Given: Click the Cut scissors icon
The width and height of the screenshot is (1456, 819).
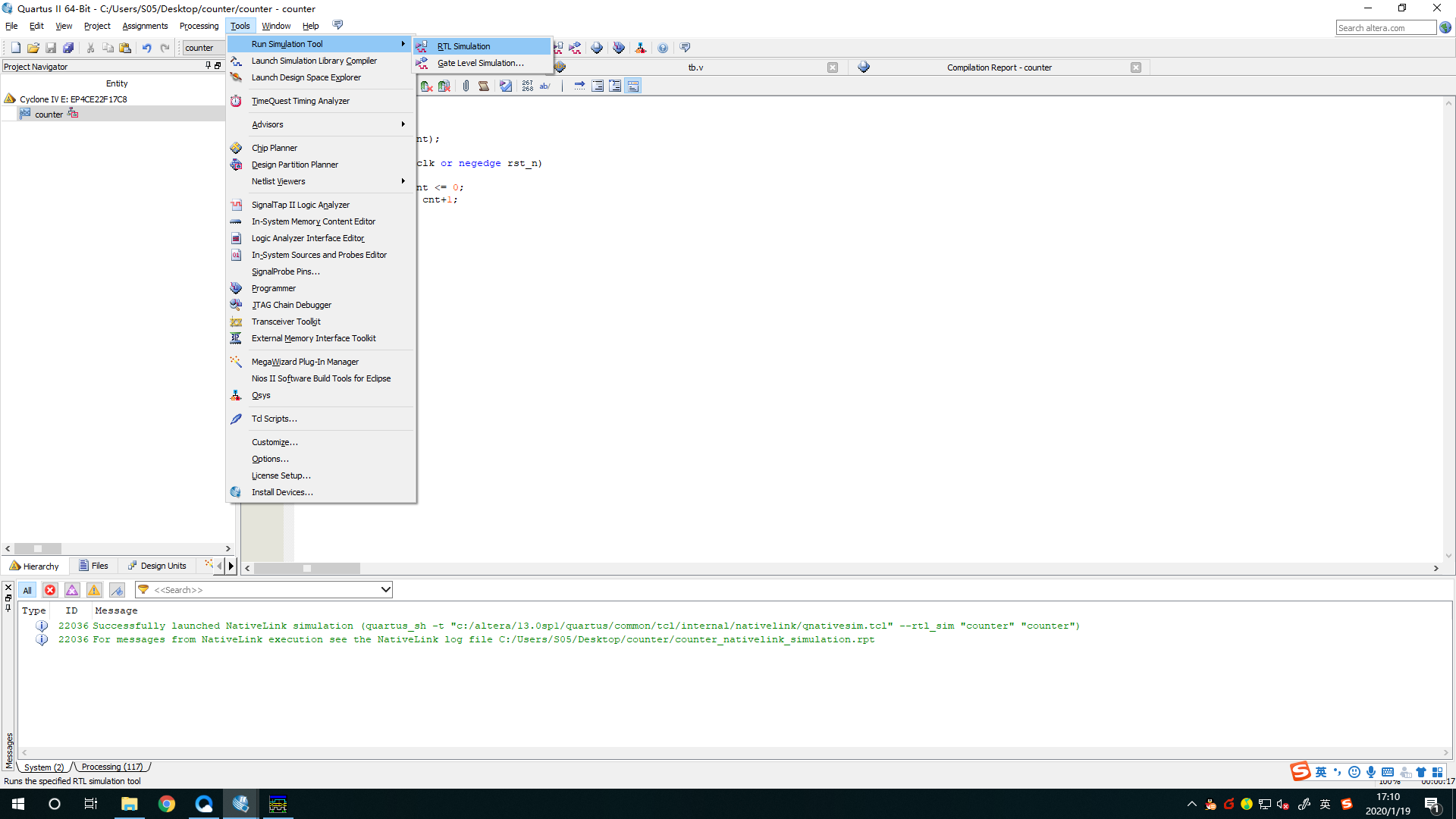Looking at the screenshot, I should point(90,48).
